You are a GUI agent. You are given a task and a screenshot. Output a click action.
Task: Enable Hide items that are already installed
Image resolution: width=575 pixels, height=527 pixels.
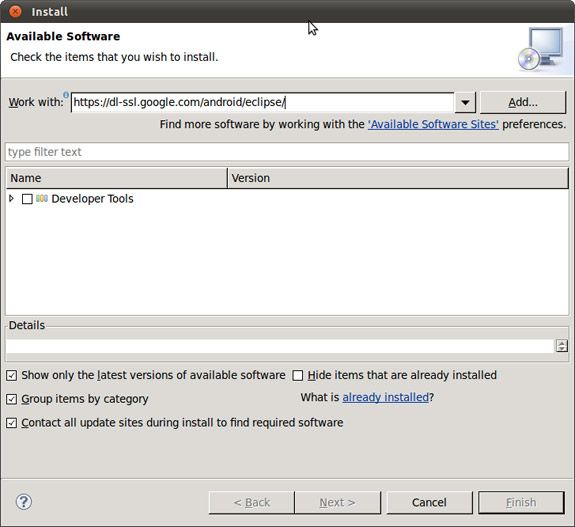[x=297, y=375]
